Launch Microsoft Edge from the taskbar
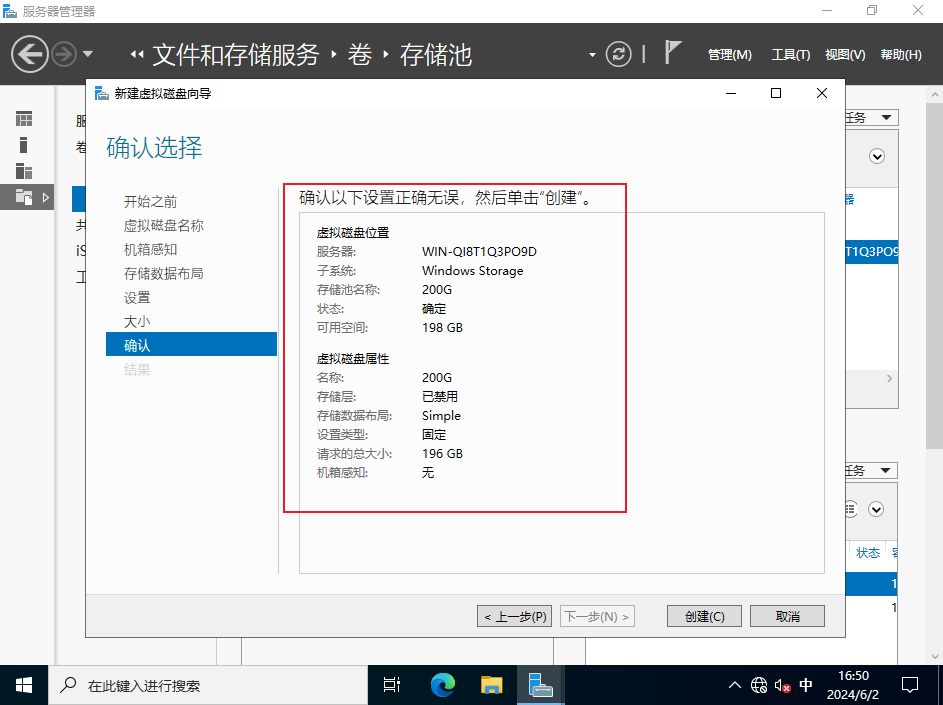Image resolution: width=943 pixels, height=705 pixels. tap(442, 685)
